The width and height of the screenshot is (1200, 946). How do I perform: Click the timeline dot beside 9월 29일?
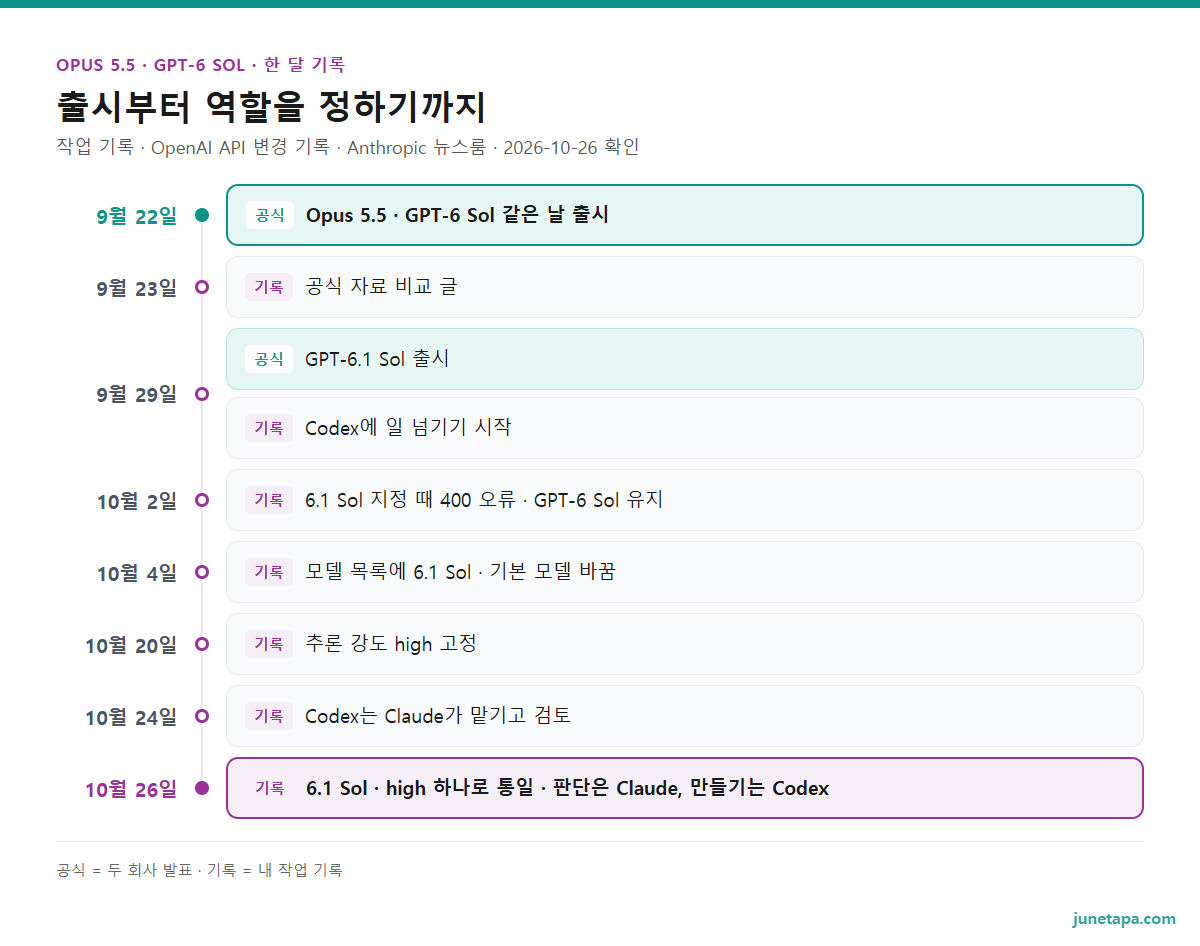pyautogui.click(x=202, y=394)
